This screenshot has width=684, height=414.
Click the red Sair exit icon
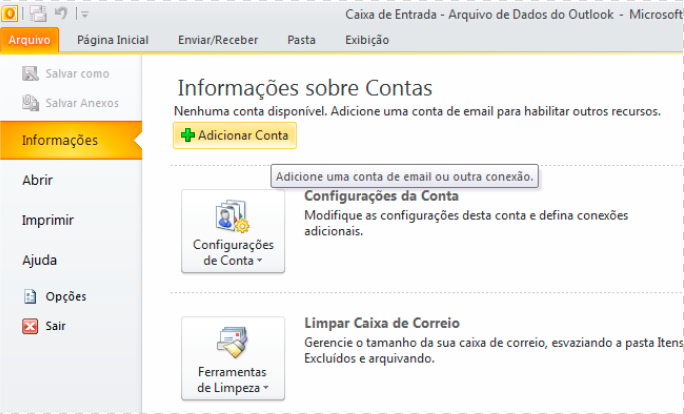[30, 326]
